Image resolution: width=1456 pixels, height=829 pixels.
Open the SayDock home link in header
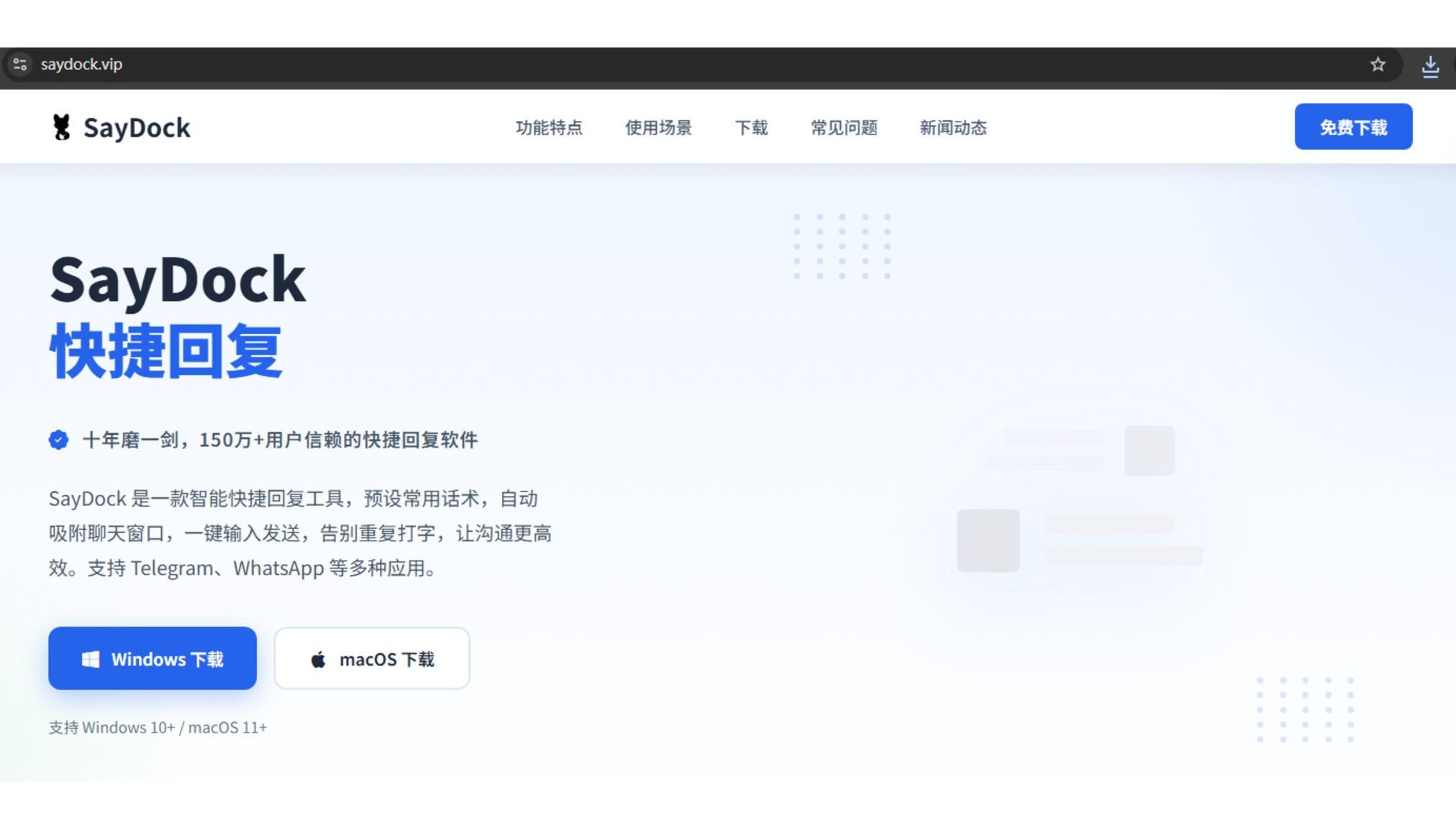click(x=121, y=127)
